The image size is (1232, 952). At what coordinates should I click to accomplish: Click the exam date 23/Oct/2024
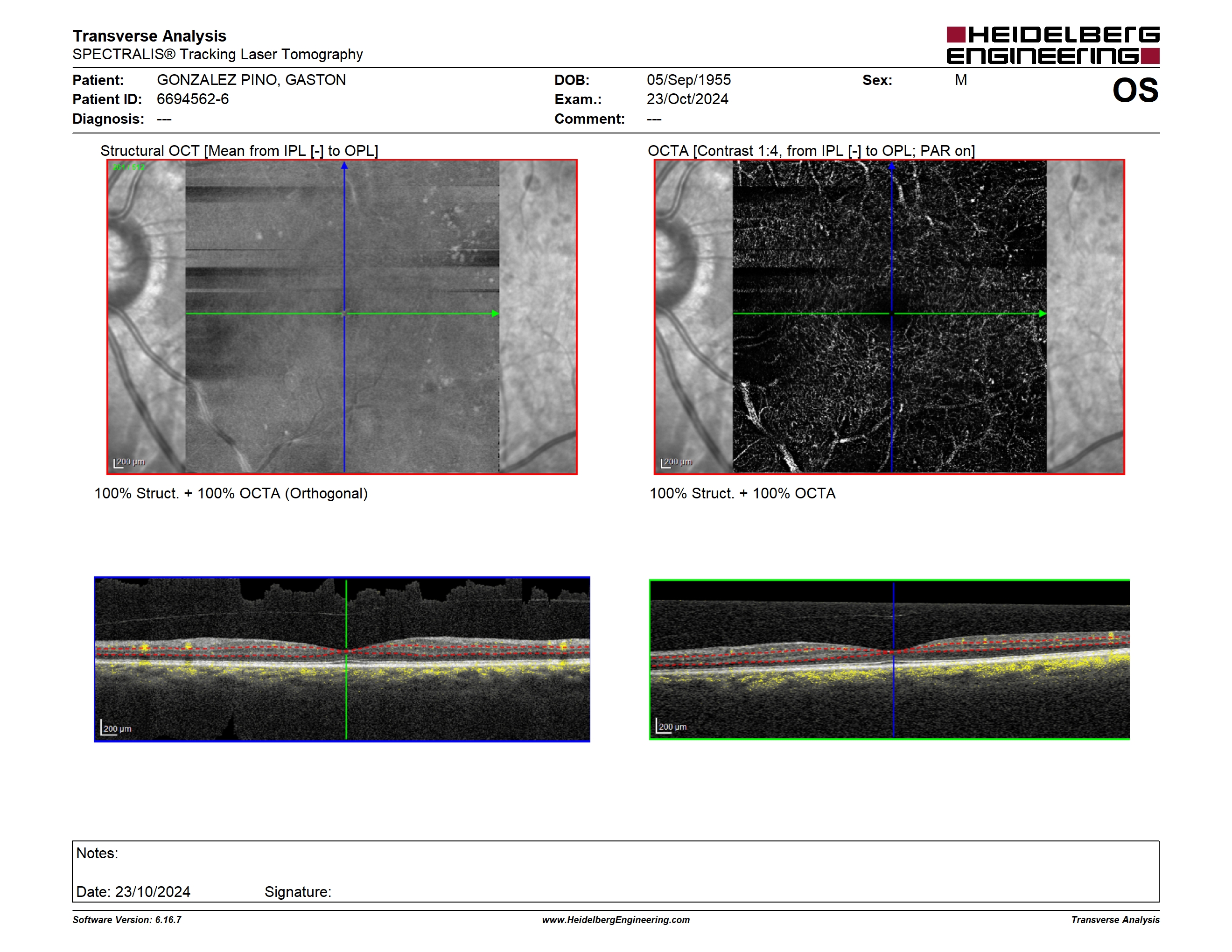pyautogui.click(x=687, y=99)
